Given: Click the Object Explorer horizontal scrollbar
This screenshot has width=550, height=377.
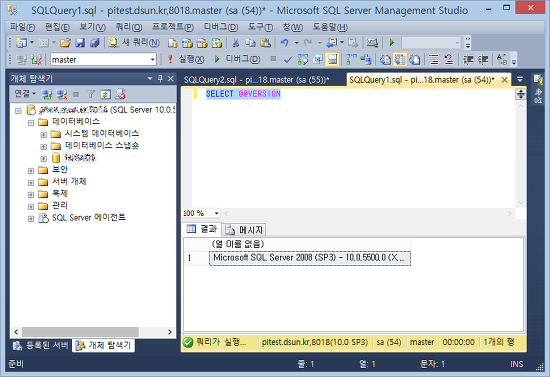Looking at the screenshot, I should coord(80,332).
